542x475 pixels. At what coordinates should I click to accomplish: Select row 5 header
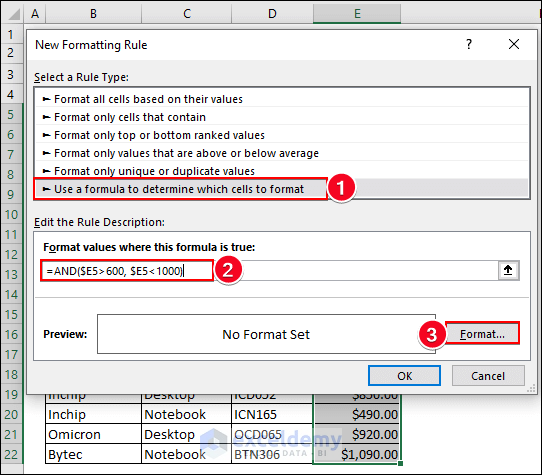11,114
